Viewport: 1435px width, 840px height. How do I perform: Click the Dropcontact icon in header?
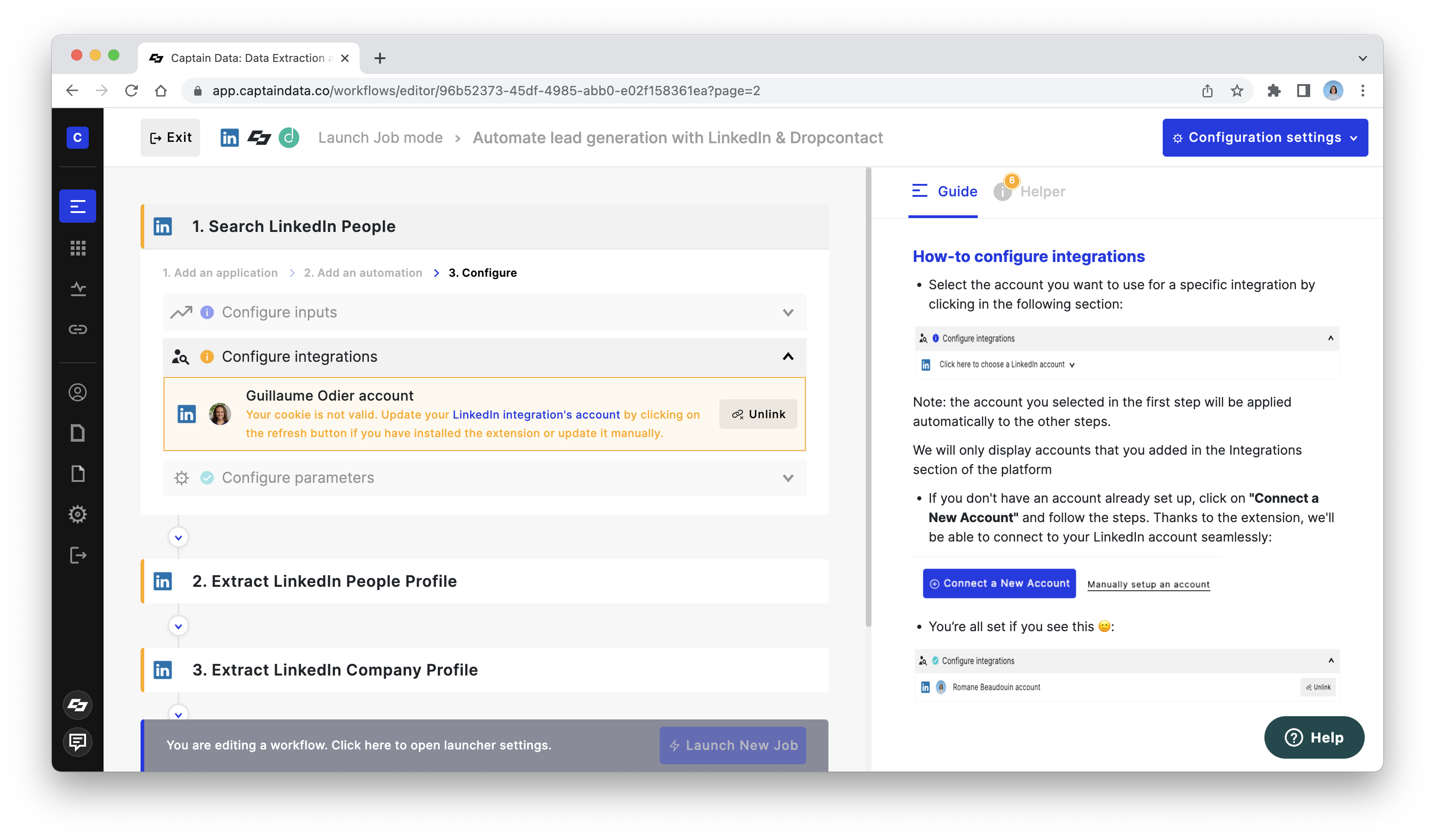click(288, 138)
